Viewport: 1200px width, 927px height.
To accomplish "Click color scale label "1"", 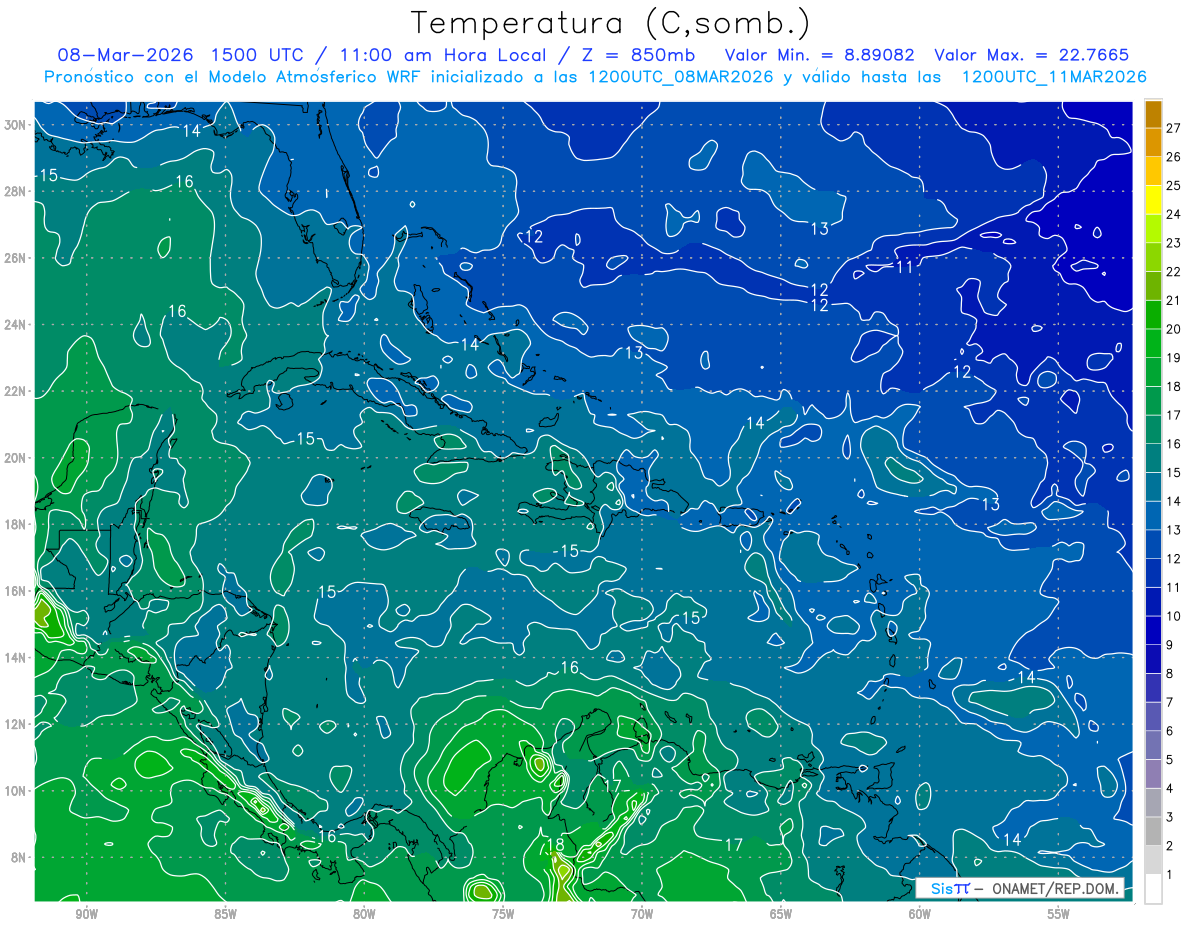I will [x=1170, y=874].
